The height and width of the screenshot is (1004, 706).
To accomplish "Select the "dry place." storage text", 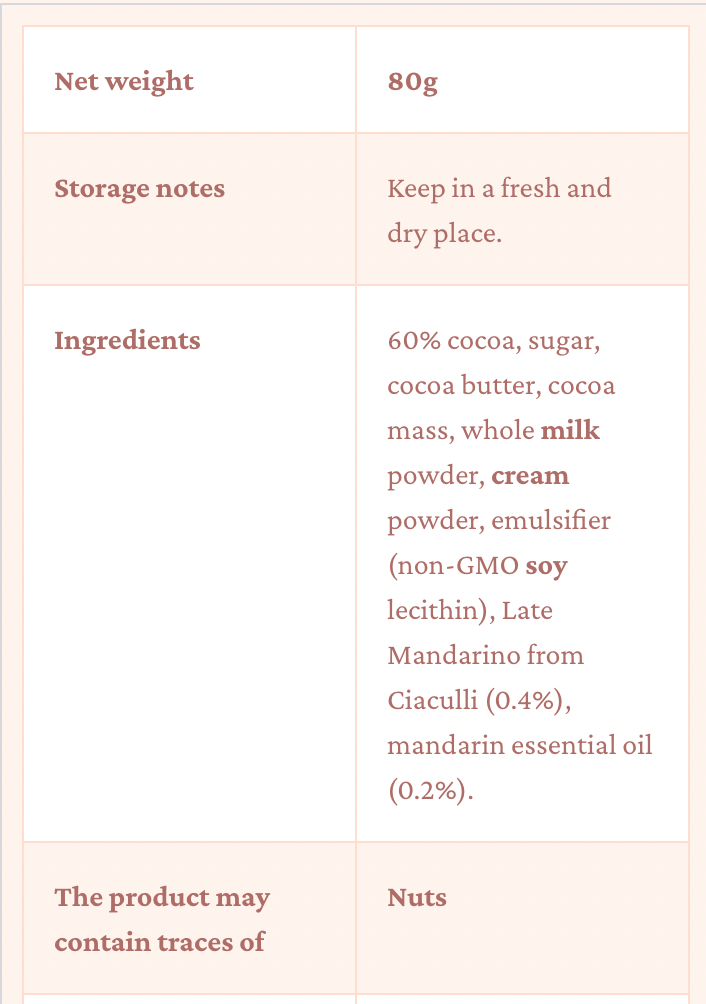I will point(444,234).
